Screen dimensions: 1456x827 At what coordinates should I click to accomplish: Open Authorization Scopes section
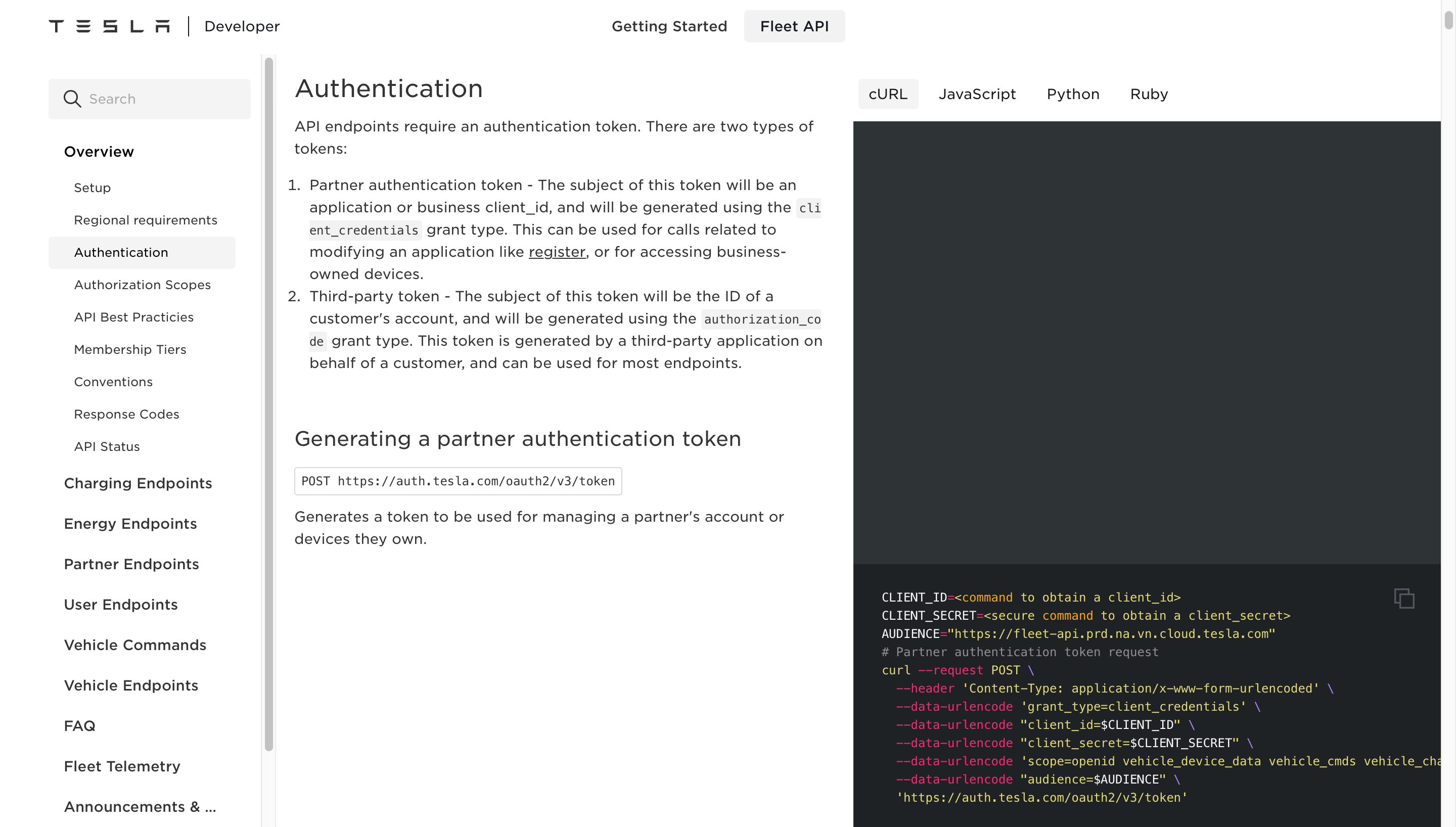[142, 285]
